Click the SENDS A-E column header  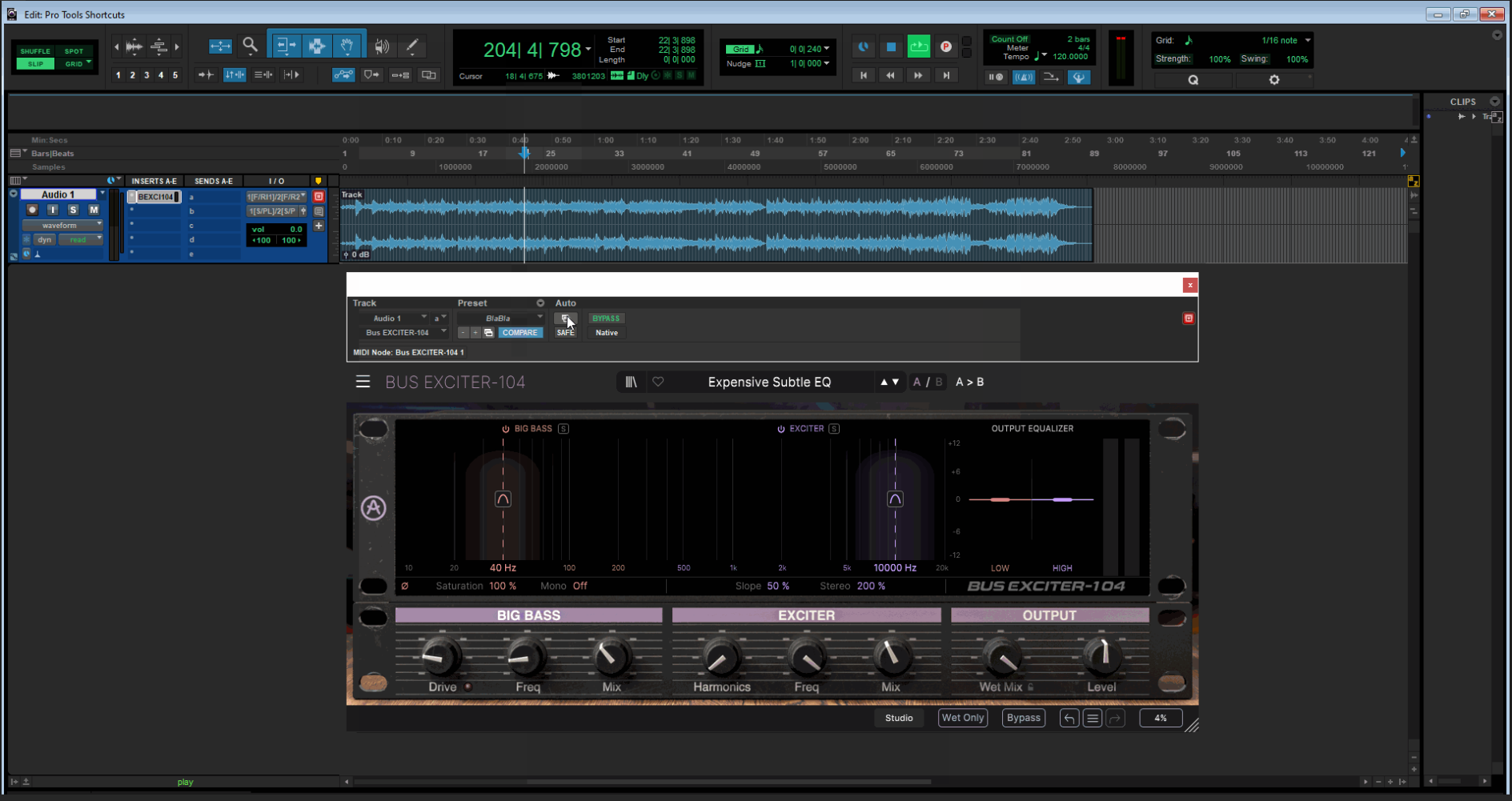pyautogui.click(x=214, y=181)
